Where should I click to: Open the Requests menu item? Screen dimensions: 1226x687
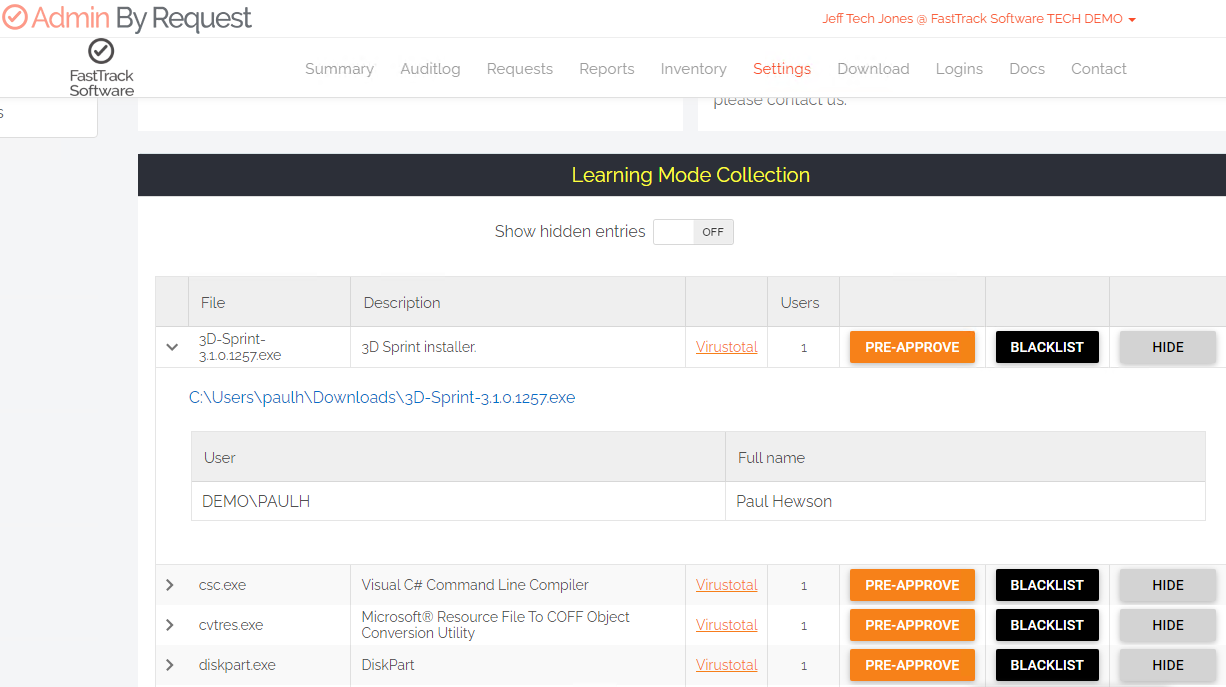(x=520, y=69)
